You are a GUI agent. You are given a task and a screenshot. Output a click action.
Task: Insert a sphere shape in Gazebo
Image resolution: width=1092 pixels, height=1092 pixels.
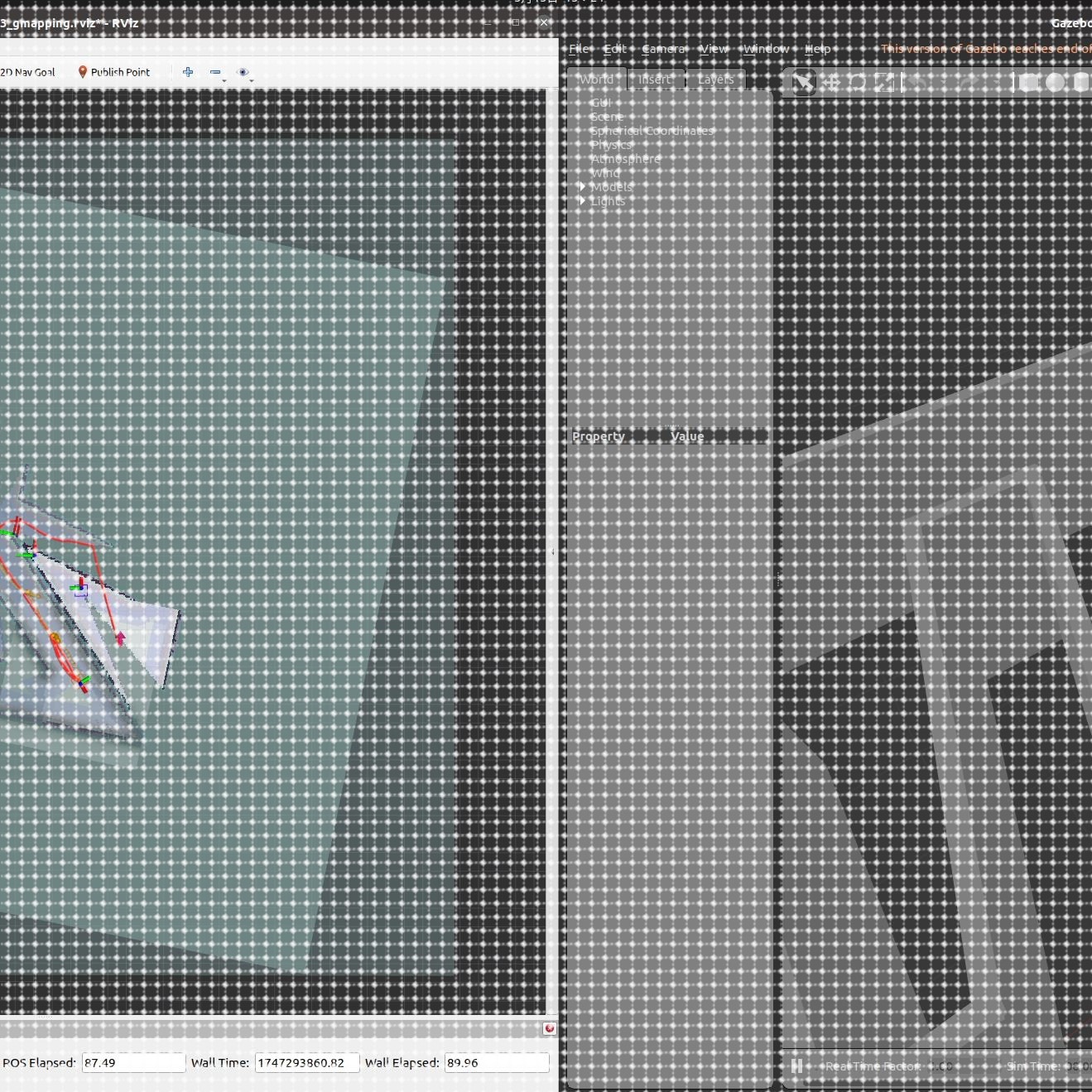coord(1055,82)
